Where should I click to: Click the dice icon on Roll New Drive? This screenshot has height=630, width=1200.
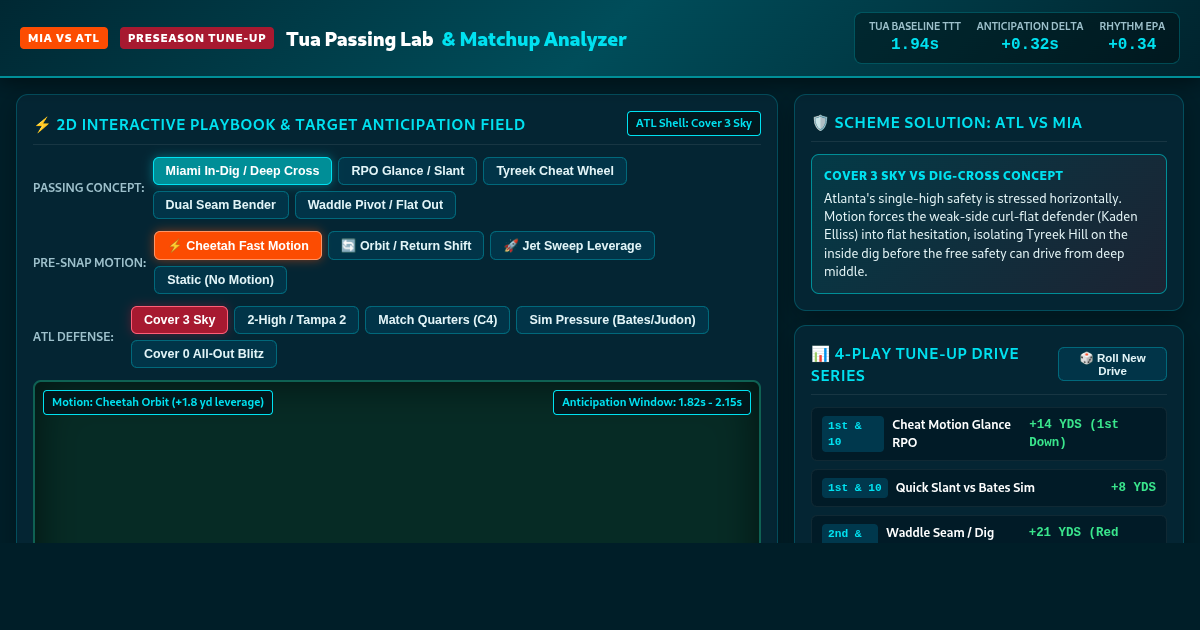coord(1086,358)
